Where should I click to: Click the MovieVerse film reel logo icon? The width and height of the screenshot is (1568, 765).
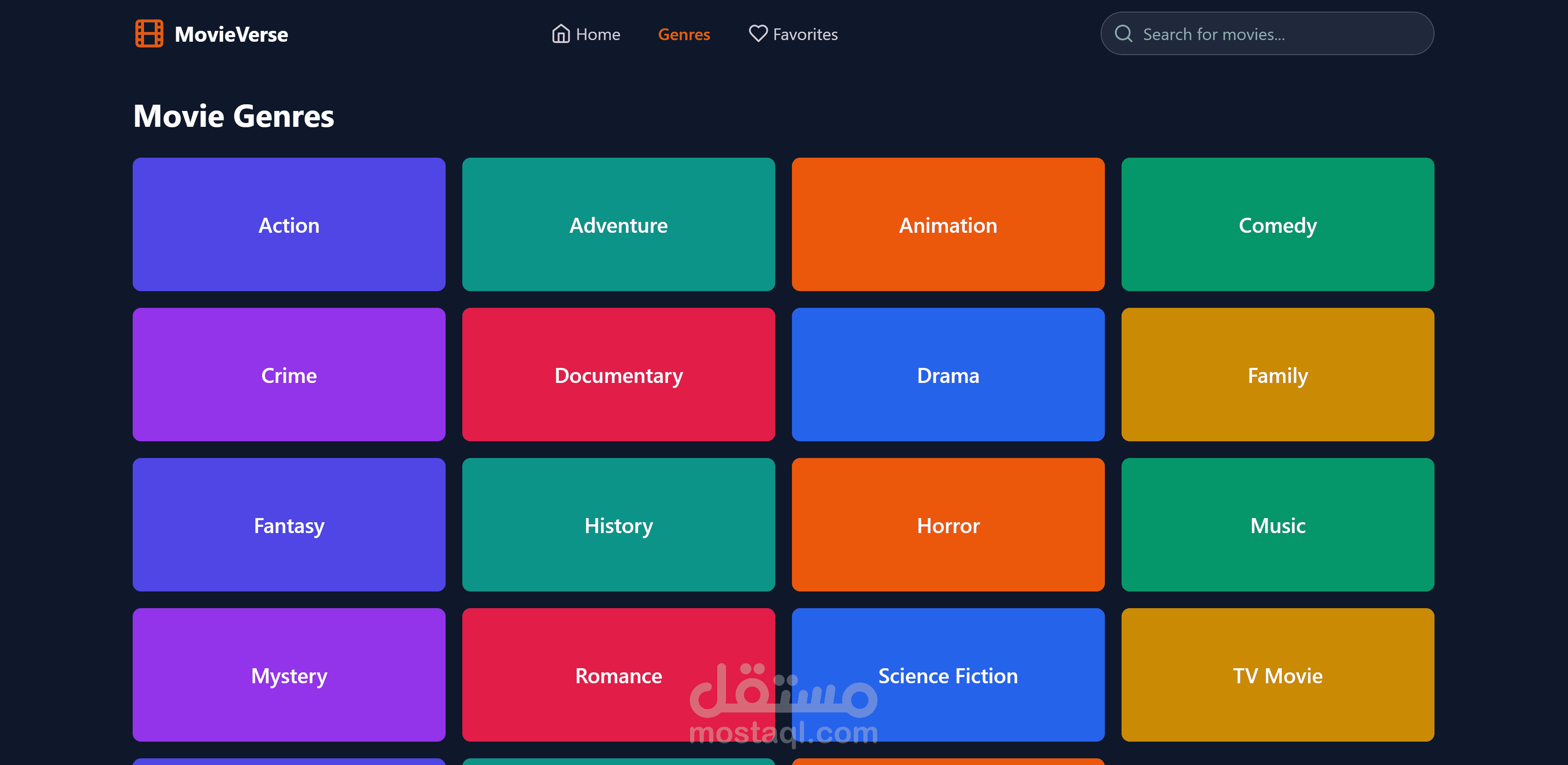pyautogui.click(x=149, y=33)
